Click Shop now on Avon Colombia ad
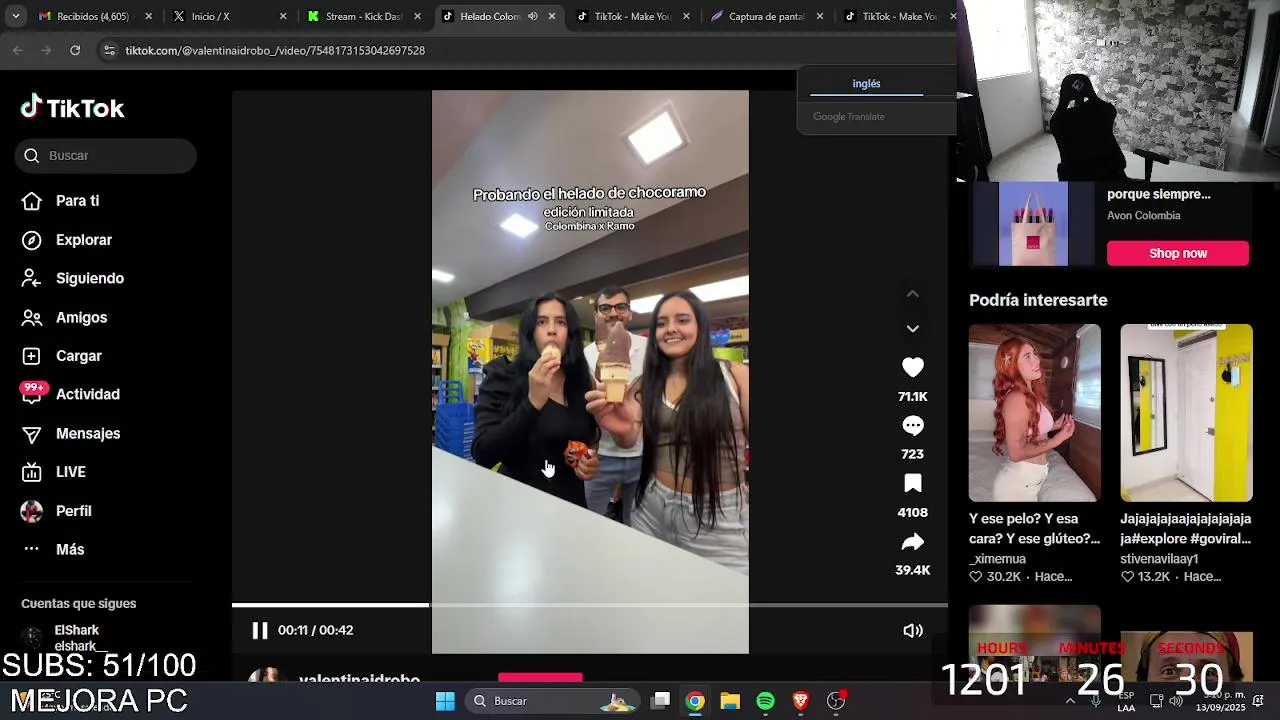Image resolution: width=1280 pixels, height=720 pixels. point(1178,253)
